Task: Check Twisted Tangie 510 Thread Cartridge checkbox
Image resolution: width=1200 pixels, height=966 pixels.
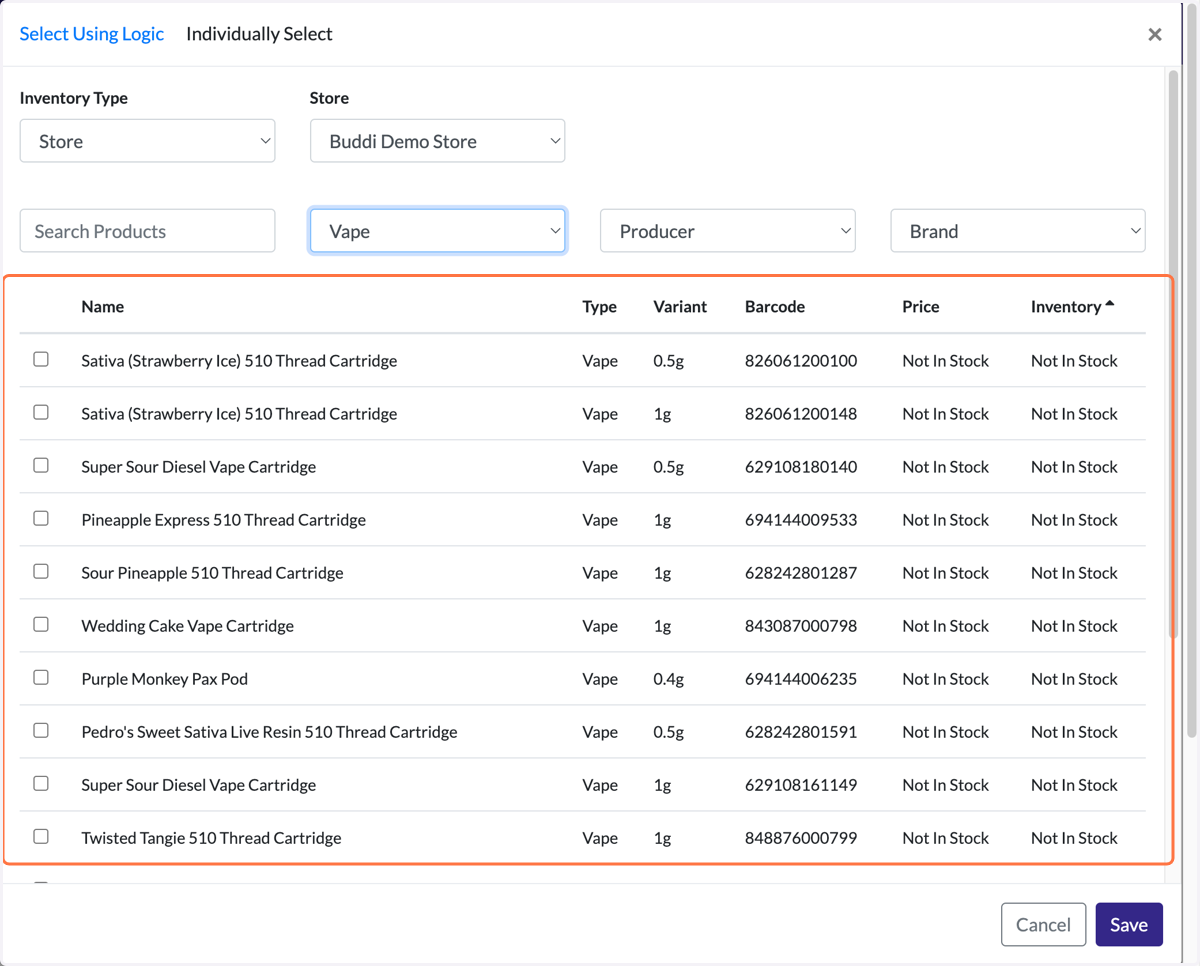Action: coord(41,836)
